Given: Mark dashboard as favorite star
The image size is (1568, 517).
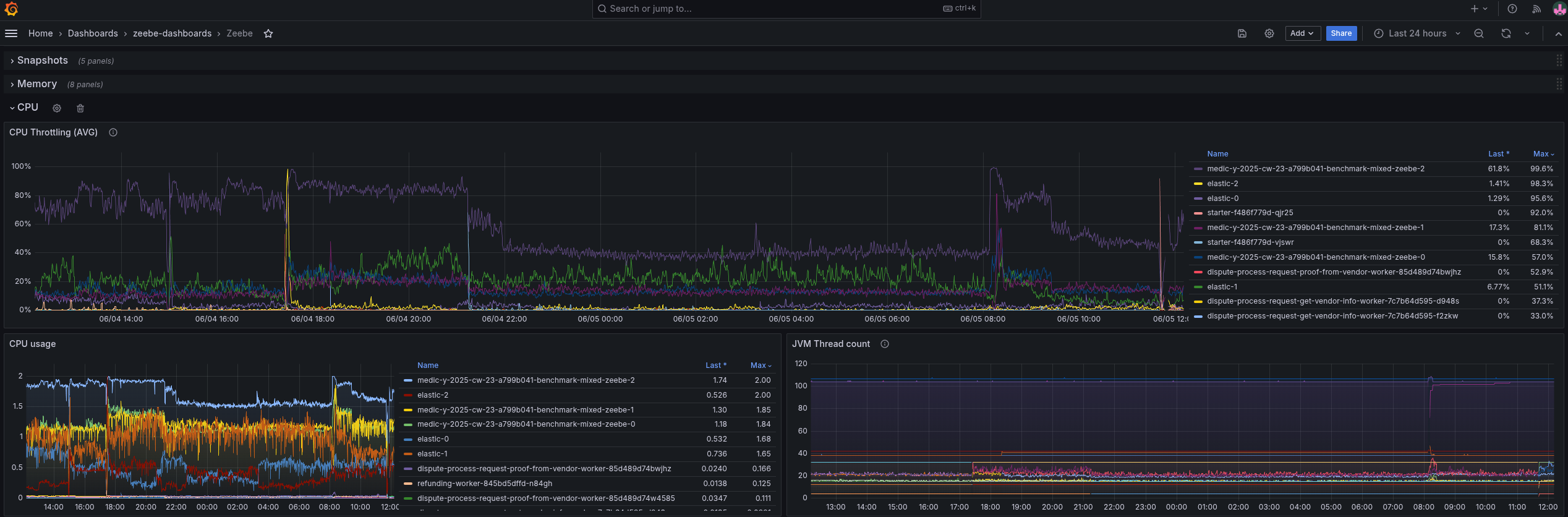Looking at the screenshot, I should [x=268, y=33].
